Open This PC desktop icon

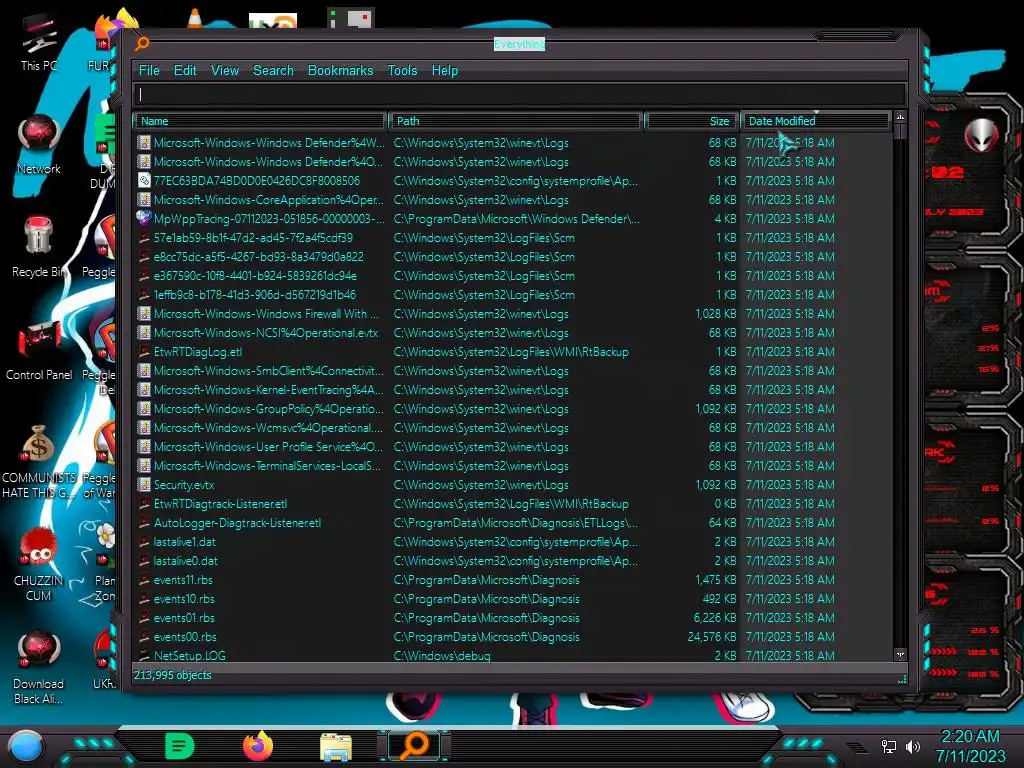39,43
